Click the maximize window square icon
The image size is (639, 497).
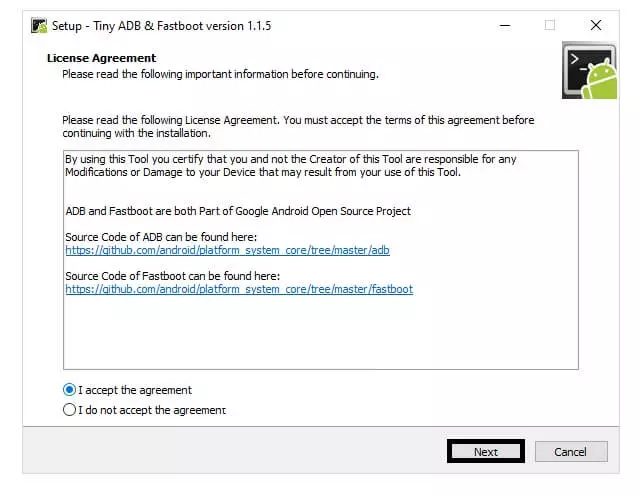pos(549,25)
